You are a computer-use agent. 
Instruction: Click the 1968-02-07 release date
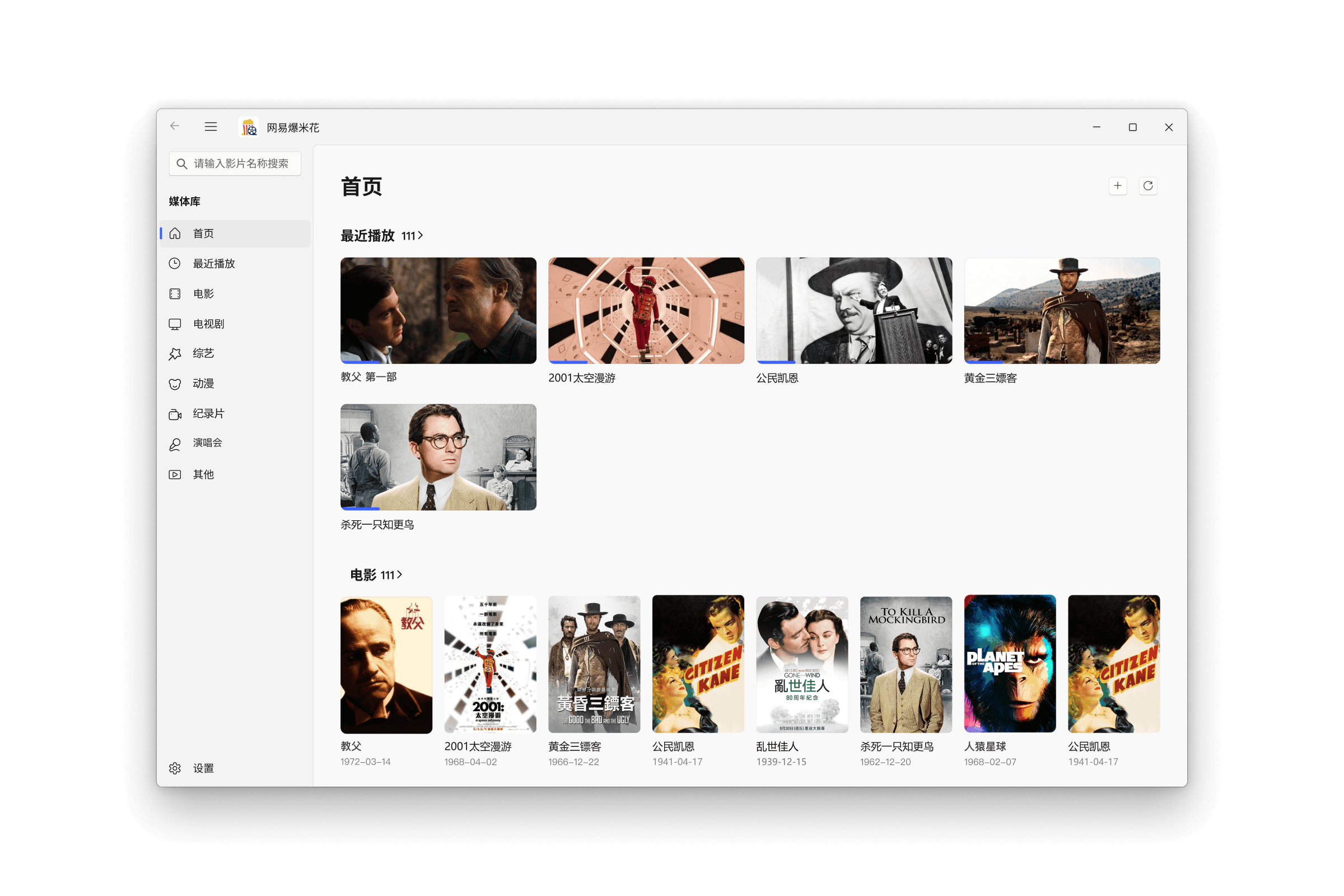[990, 762]
